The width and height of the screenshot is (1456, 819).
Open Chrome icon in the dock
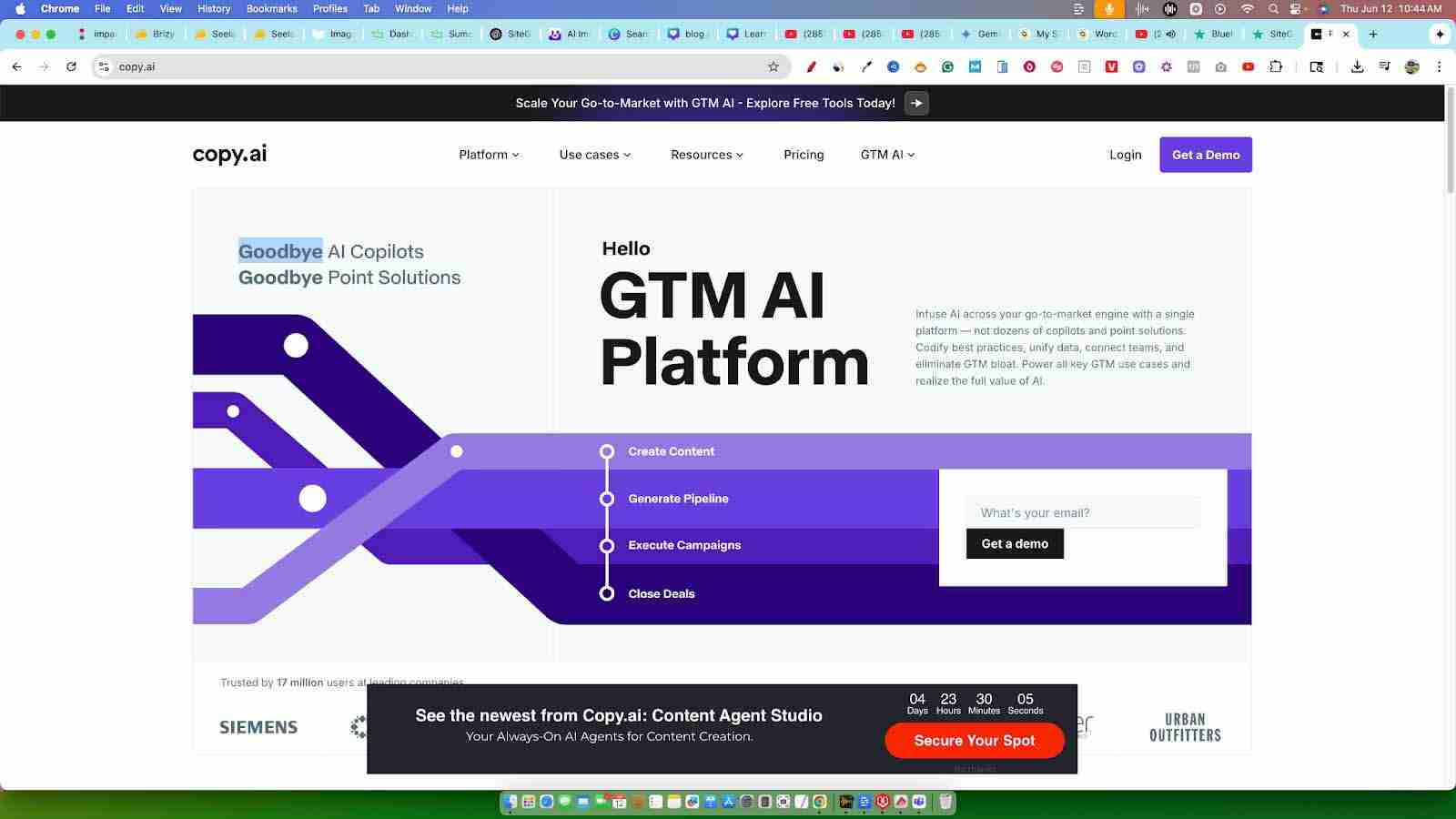tap(819, 802)
